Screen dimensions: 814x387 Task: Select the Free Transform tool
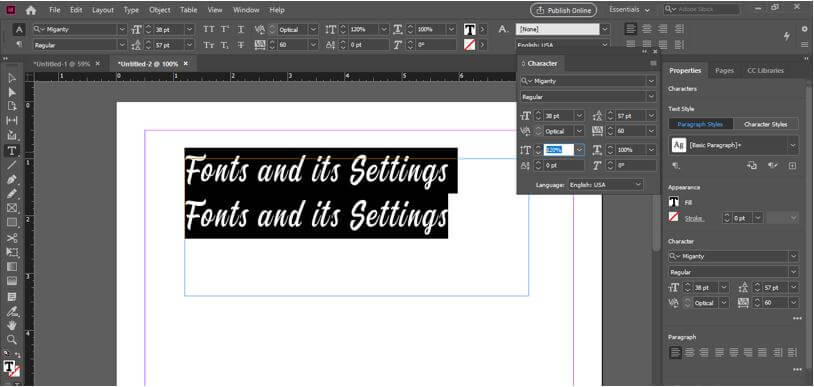[11, 252]
